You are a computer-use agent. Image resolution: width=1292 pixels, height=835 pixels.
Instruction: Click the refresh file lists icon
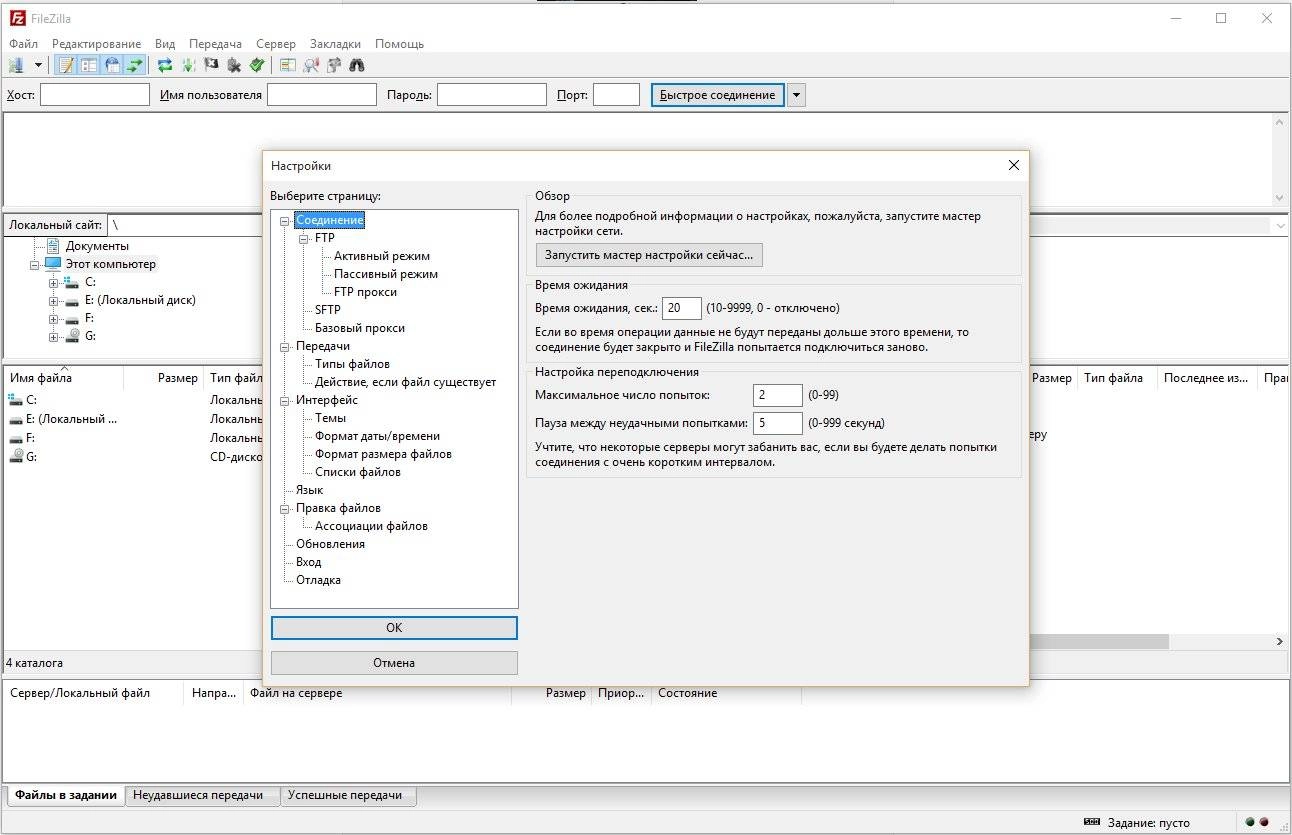point(165,65)
